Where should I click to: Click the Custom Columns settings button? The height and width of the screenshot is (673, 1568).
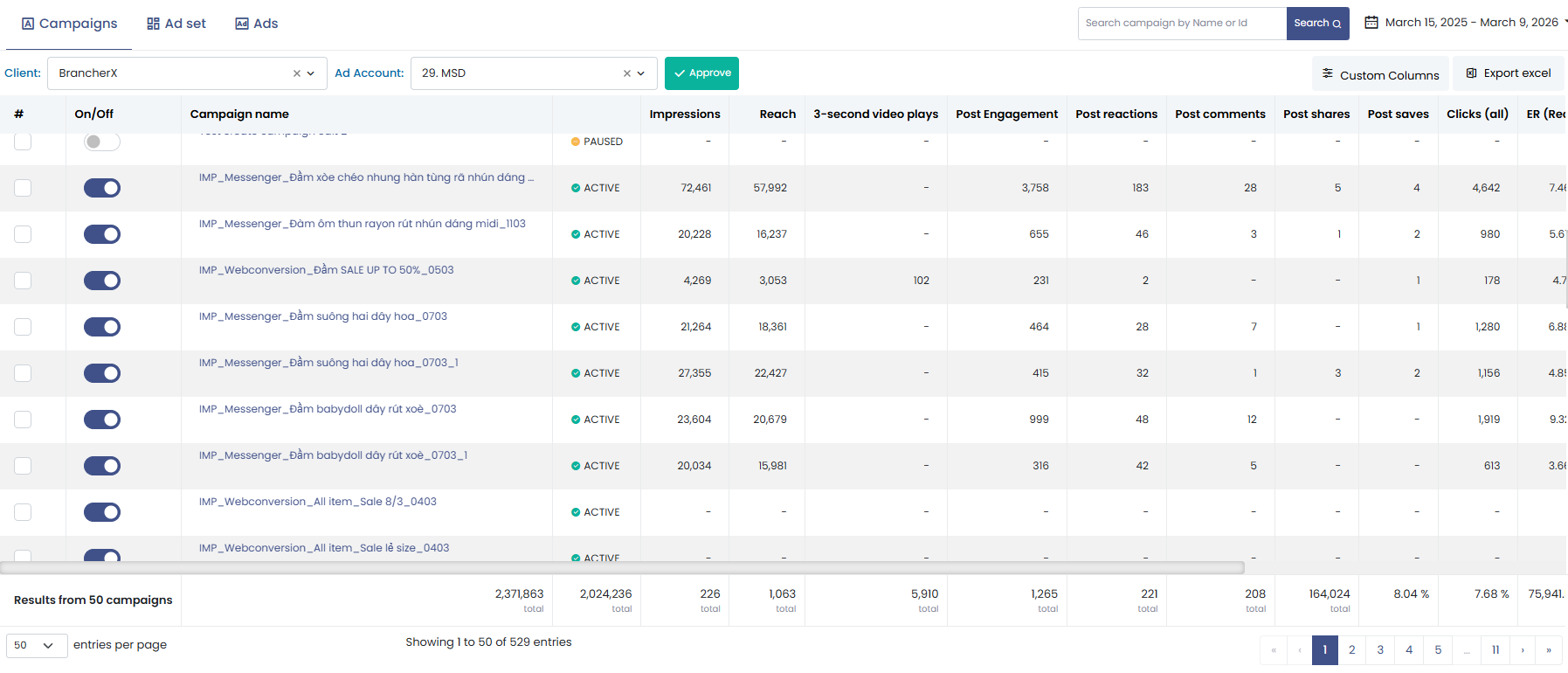coord(1380,74)
